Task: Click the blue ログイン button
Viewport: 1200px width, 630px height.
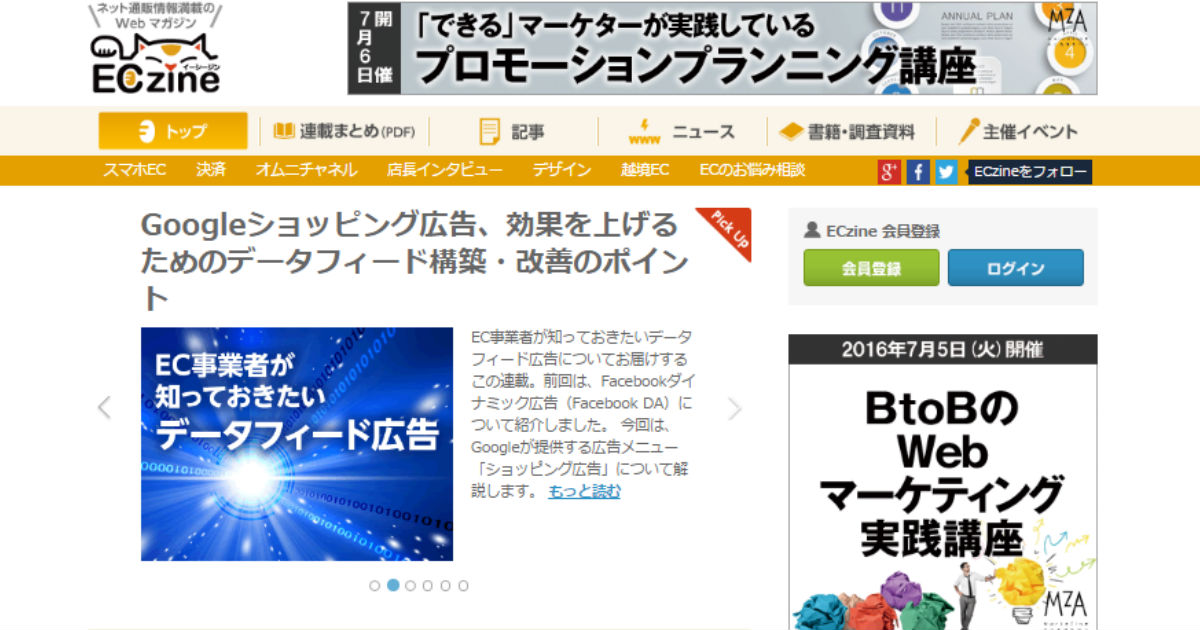Action: (1015, 268)
